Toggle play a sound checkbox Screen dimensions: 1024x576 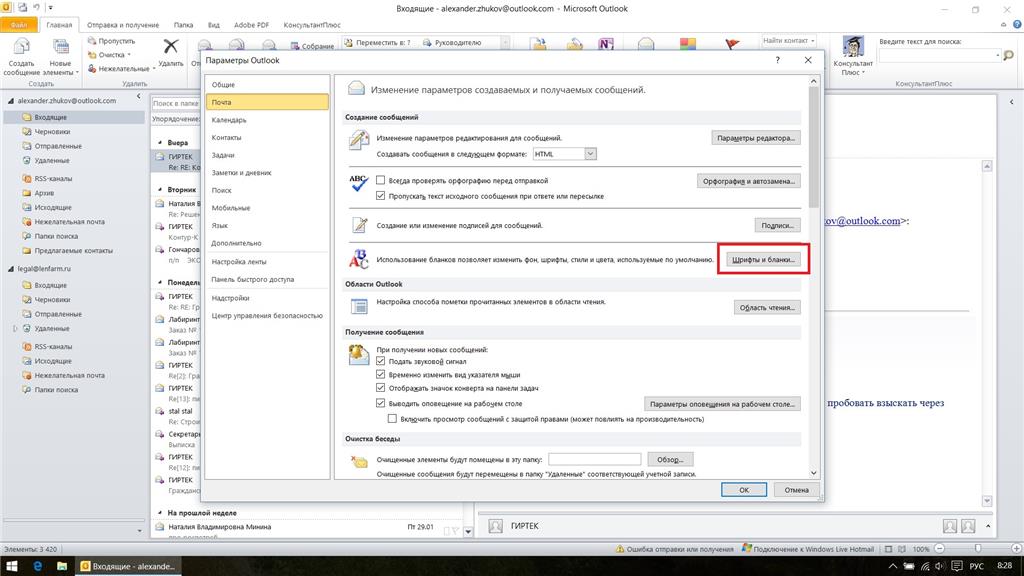pos(381,361)
